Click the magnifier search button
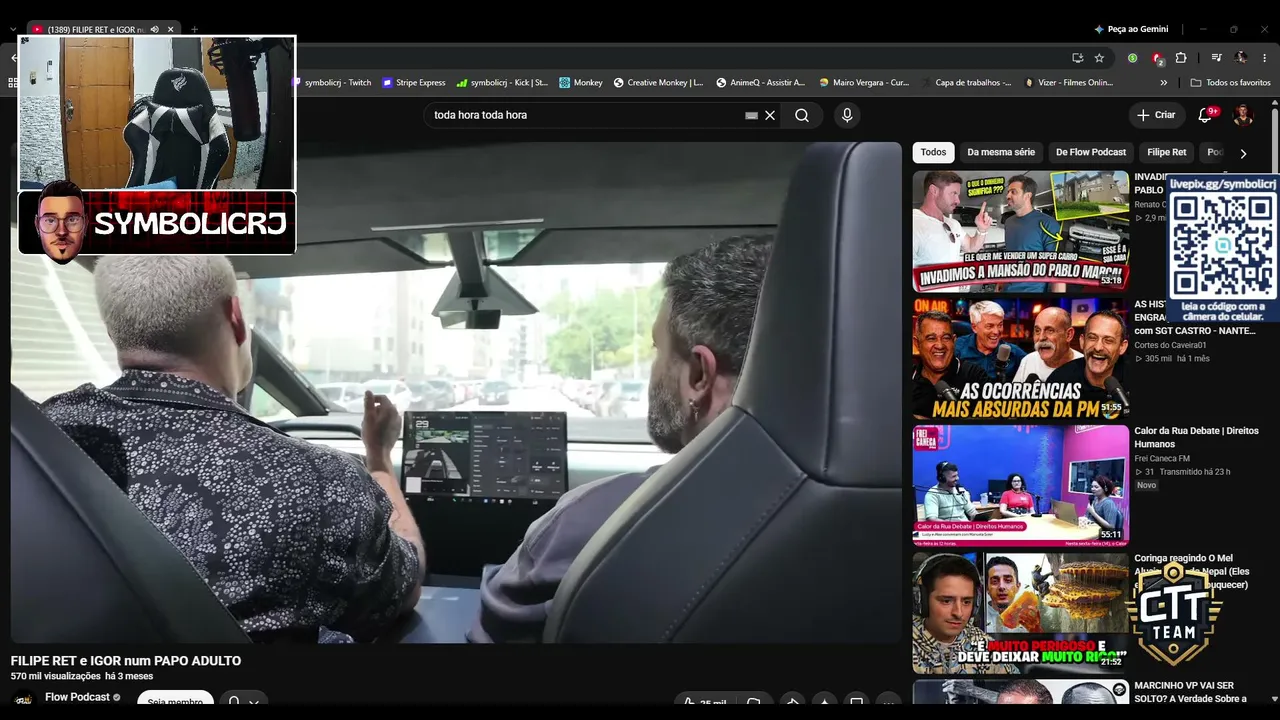Image resolution: width=1280 pixels, height=720 pixels. (802, 115)
